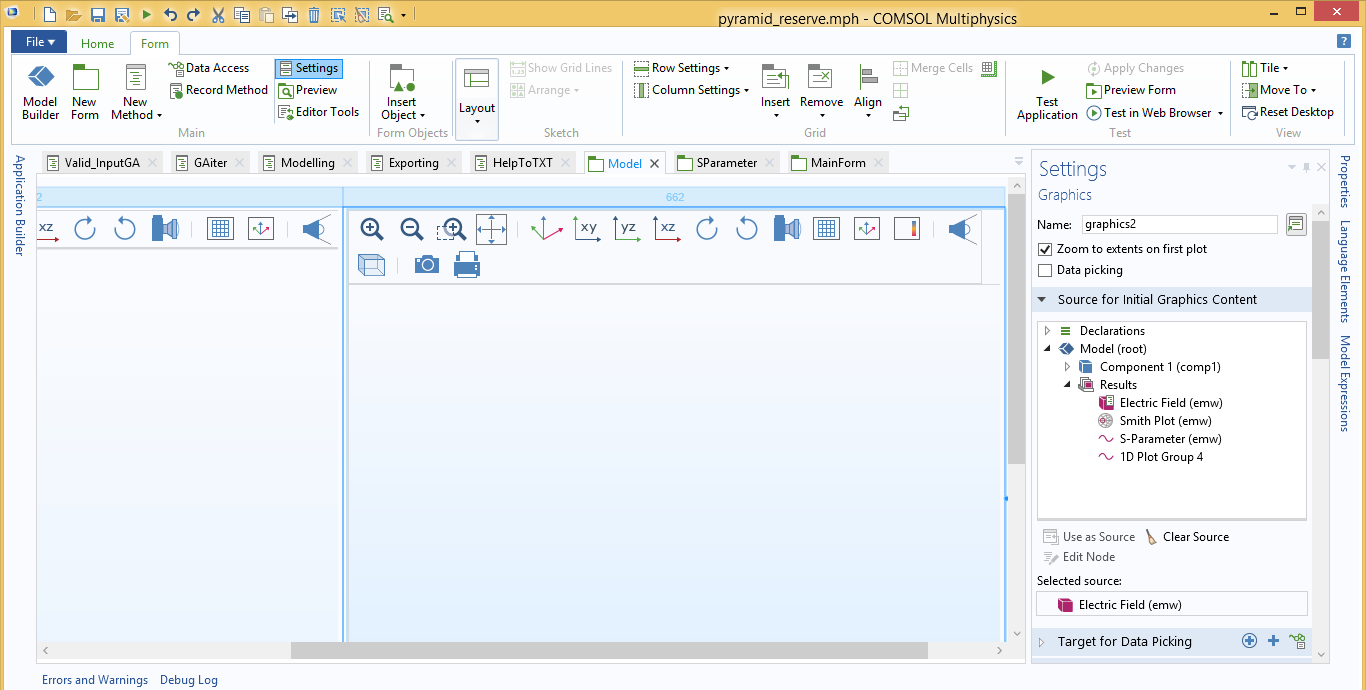
Task: Switch to the SParameter tab
Action: pos(725,163)
